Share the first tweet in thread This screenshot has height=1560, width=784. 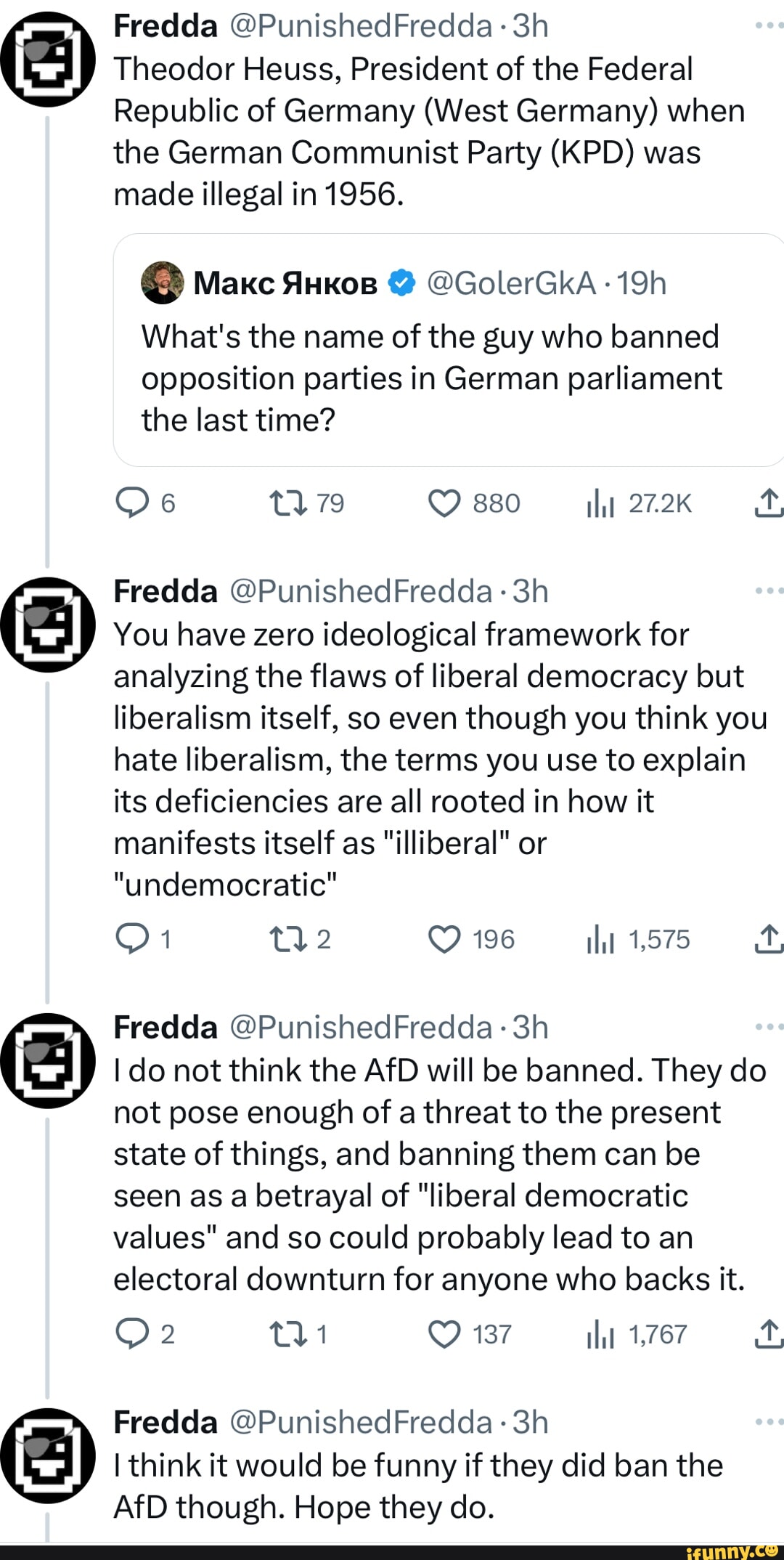tap(768, 503)
